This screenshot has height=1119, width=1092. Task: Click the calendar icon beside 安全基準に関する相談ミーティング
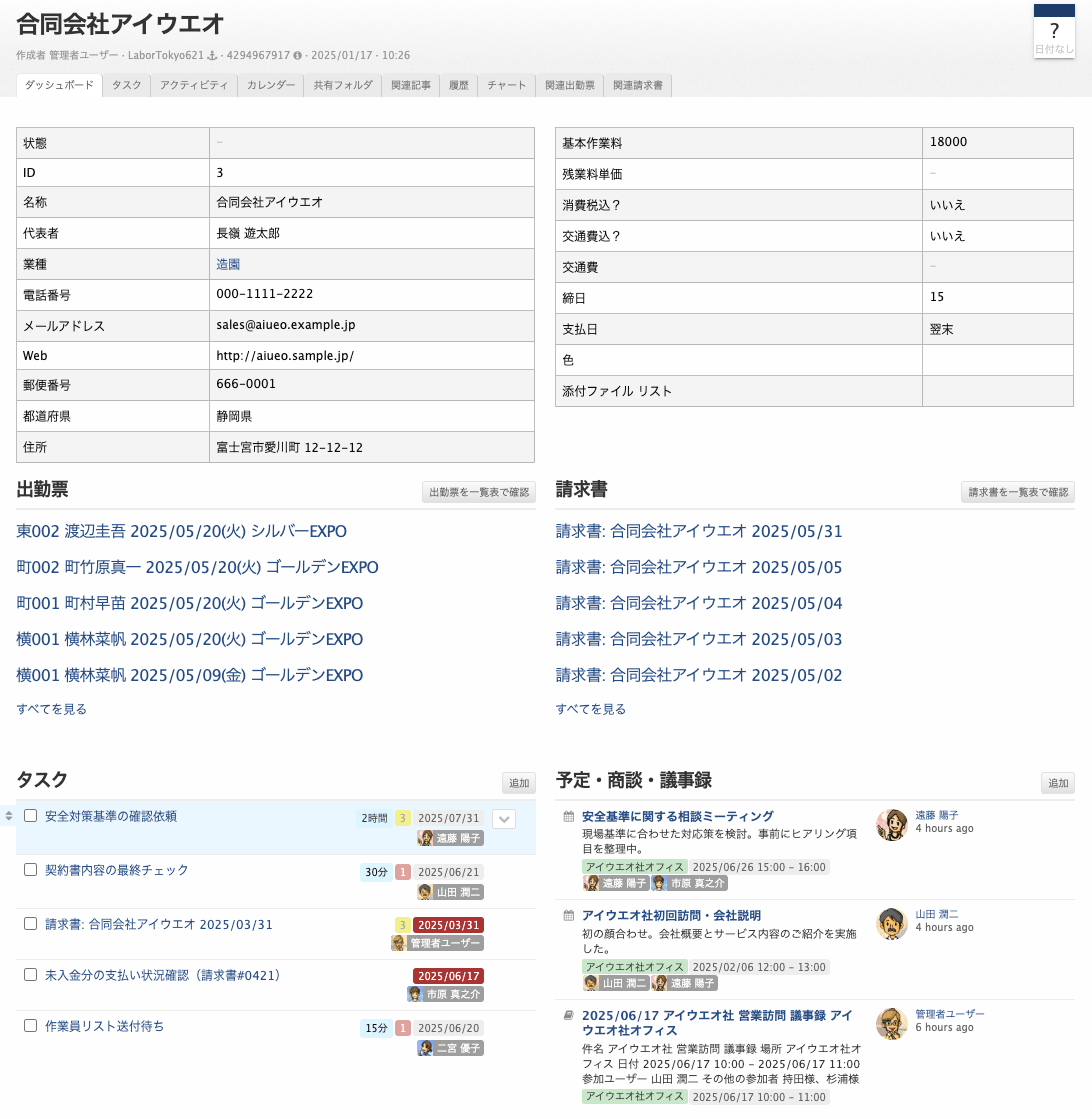[569, 817]
